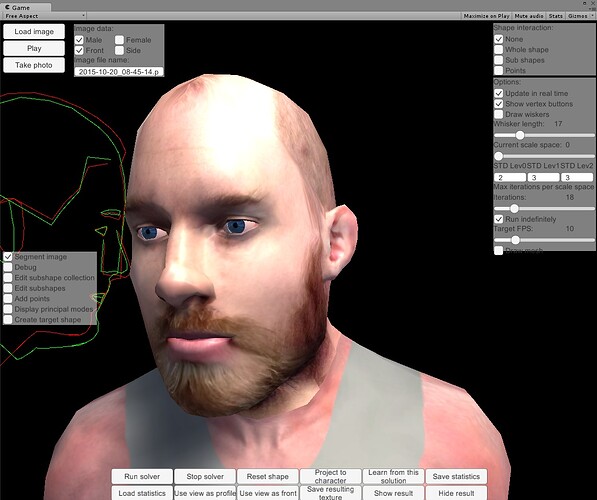Adjust the Current scale space slider
This screenshot has height=500, width=597.
(544, 156)
